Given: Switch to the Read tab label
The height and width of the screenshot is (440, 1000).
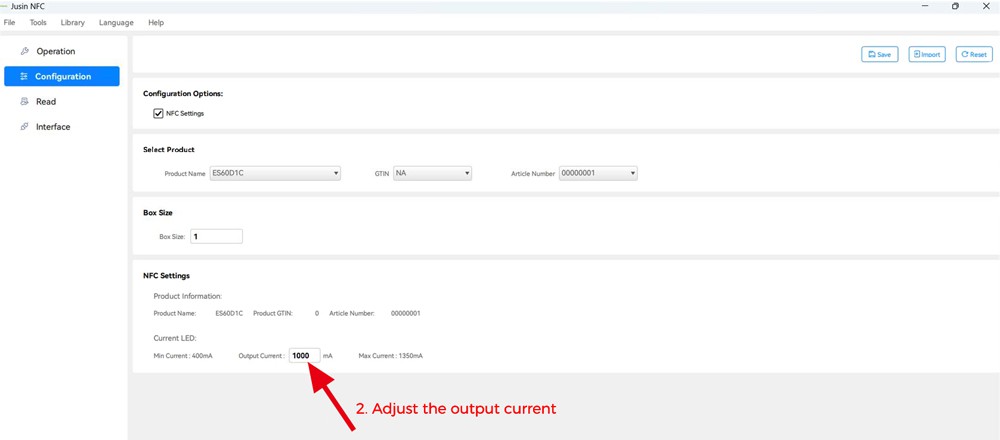Looking at the screenshot, I should [x=46, y=102].
